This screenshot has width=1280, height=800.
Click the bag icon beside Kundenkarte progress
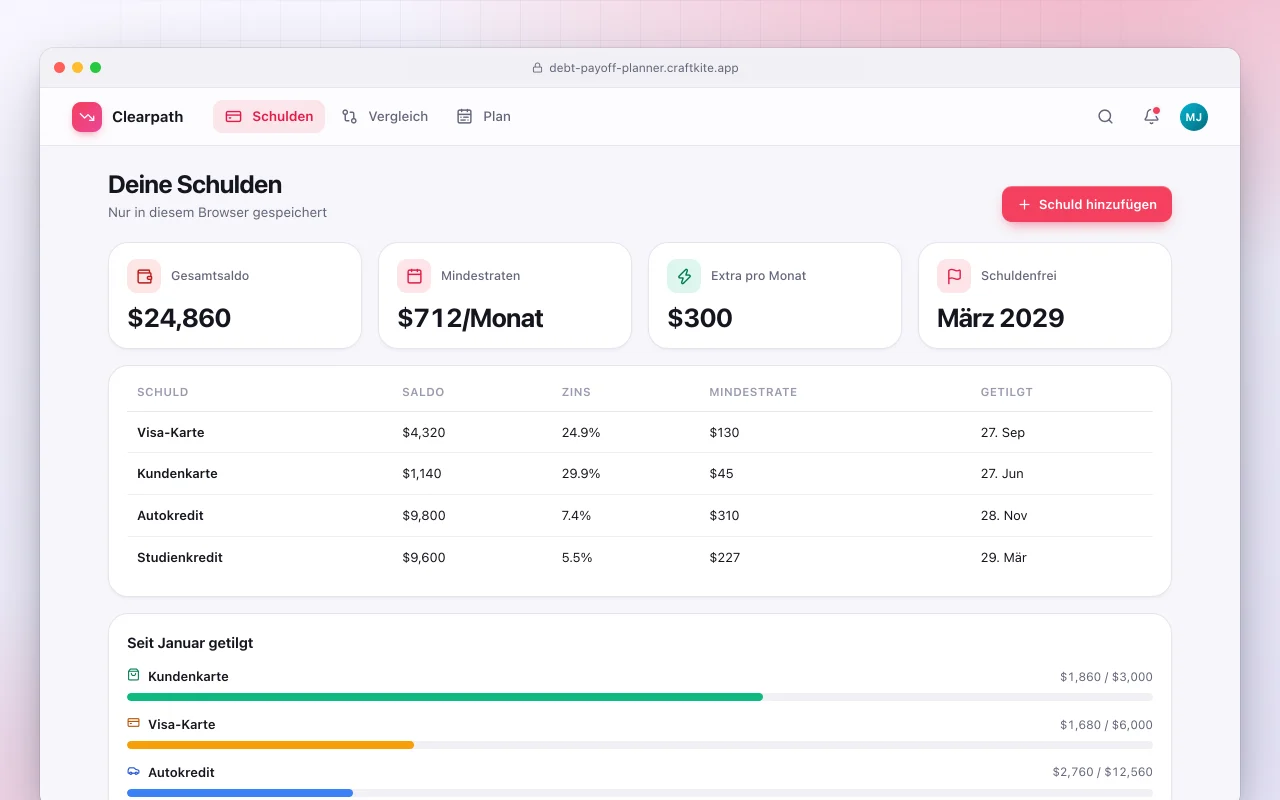point(134,675)
